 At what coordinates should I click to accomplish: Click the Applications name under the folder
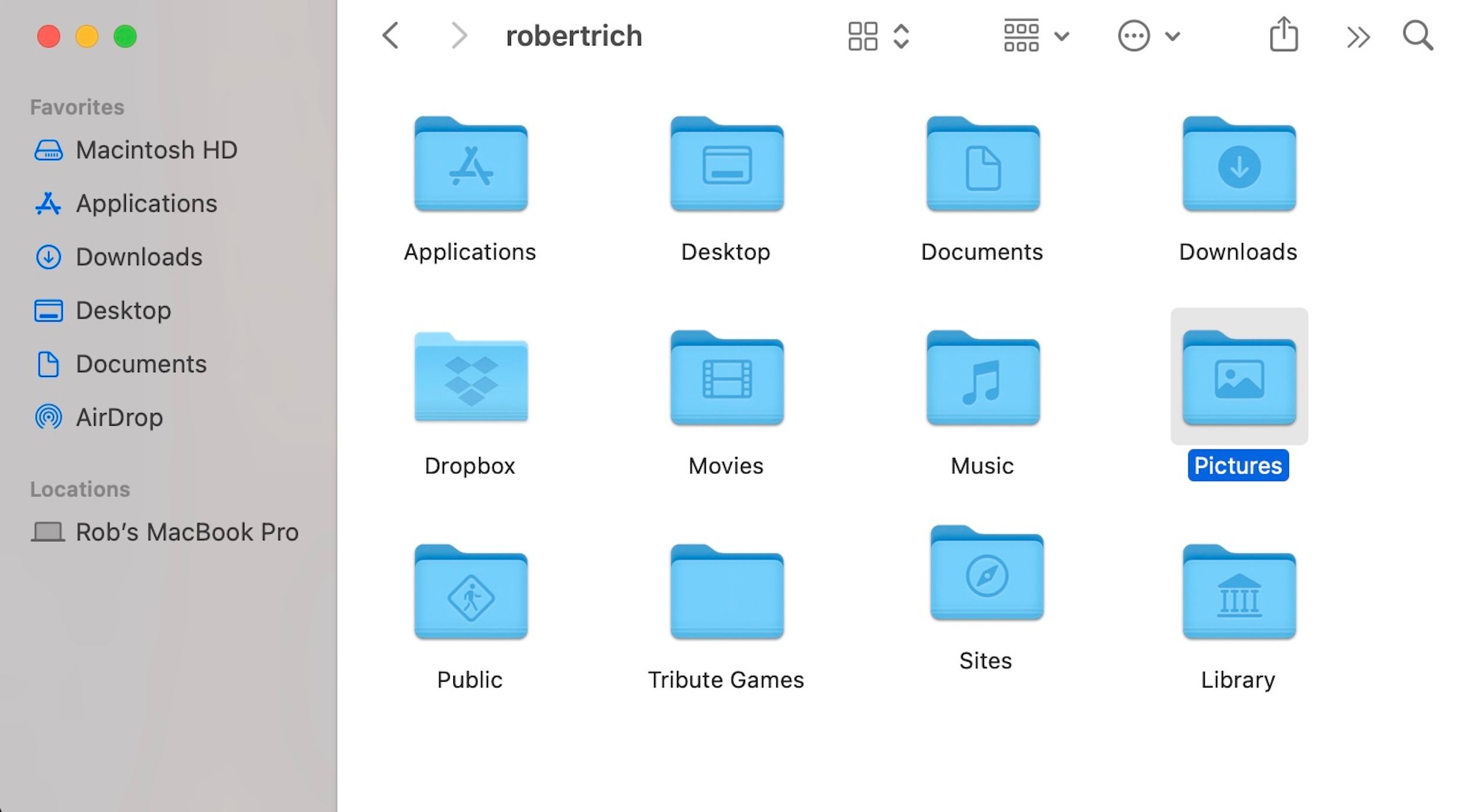(x=470, y=252)
